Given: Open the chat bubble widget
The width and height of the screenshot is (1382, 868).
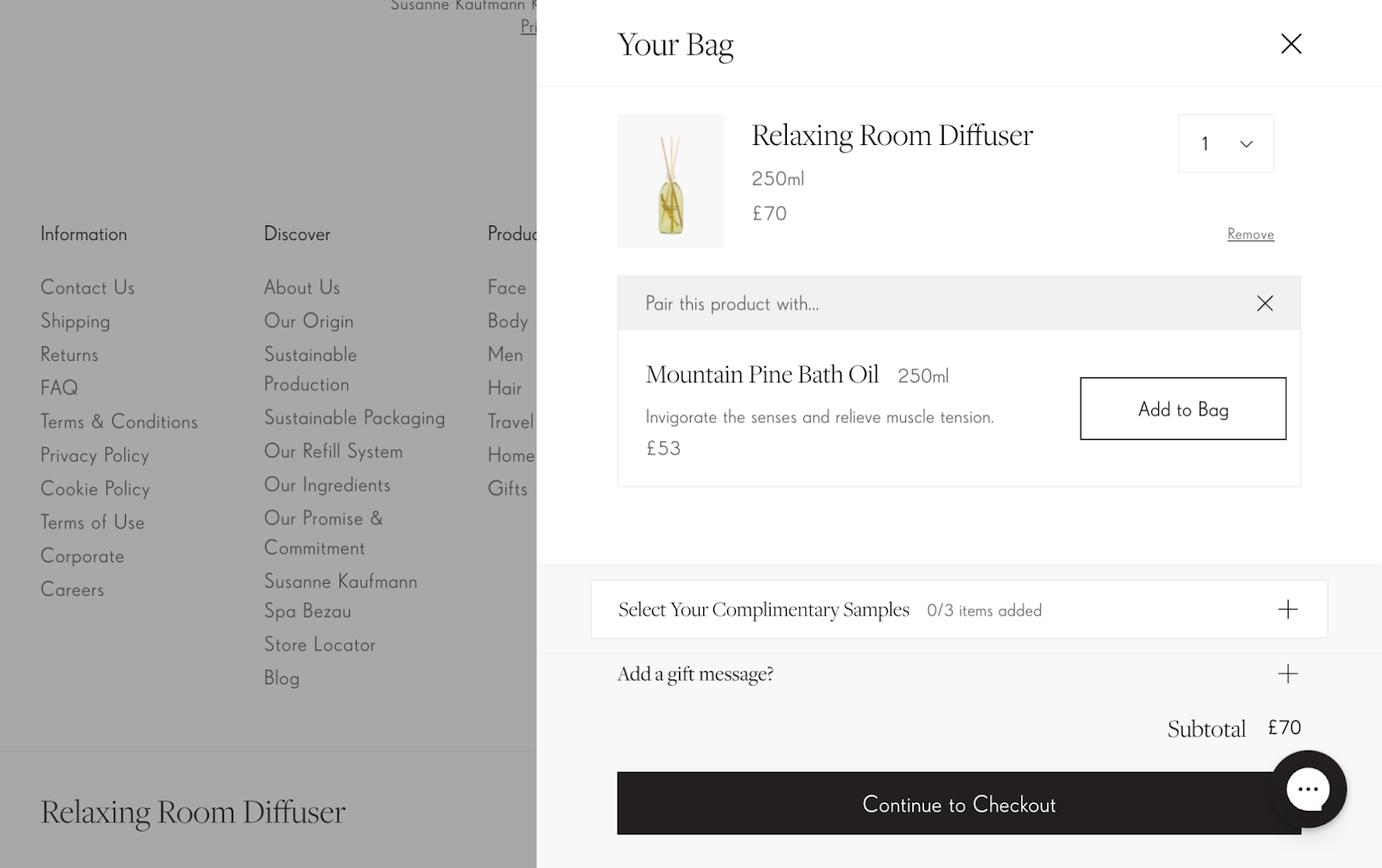Looking at the screenshot, I should click(x=1308, y=789).
